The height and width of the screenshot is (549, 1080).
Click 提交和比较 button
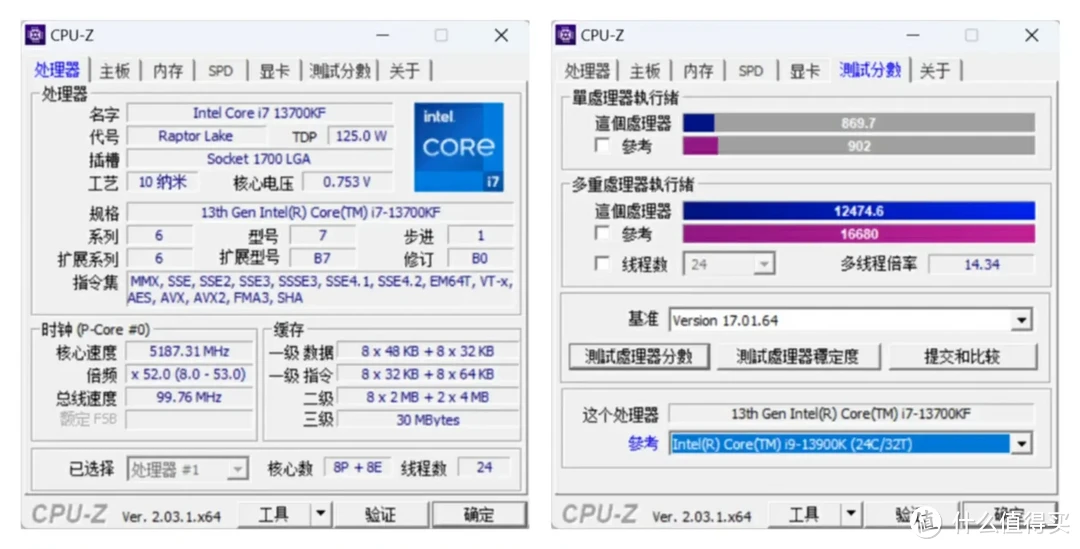pyautogui.click(x=962, y=356)
